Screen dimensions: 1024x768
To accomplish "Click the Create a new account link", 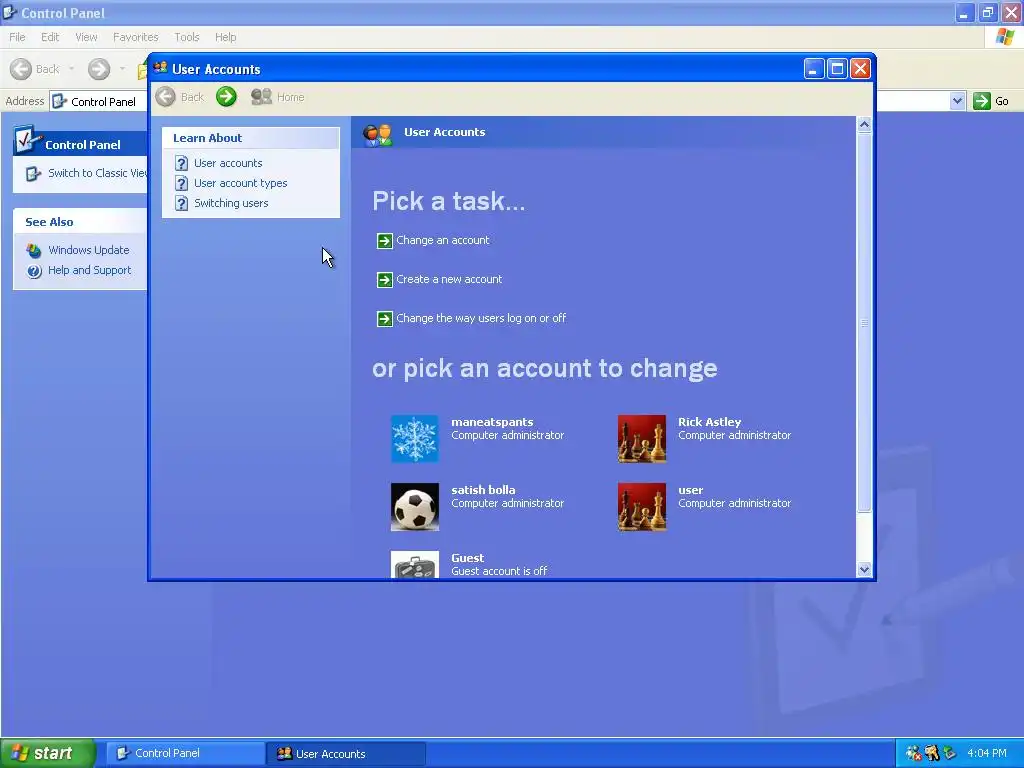I will (x=449, y=280).
